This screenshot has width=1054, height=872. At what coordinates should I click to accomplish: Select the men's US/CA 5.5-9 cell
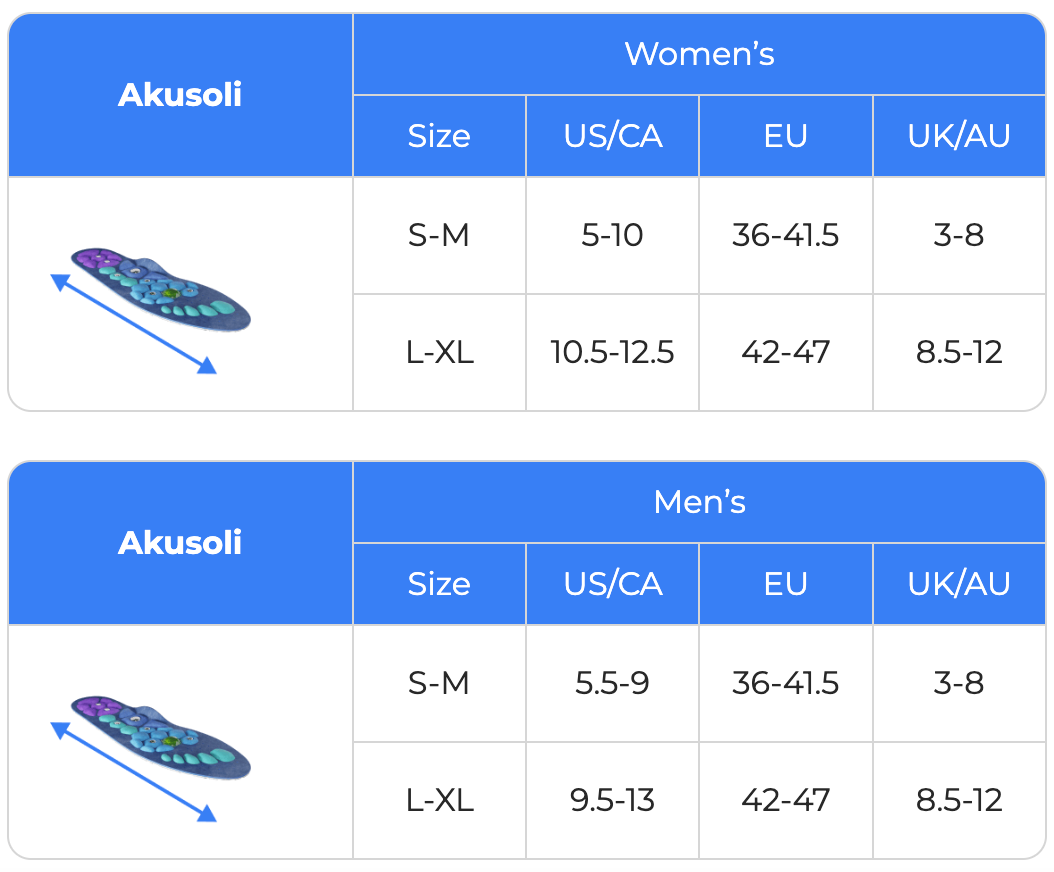(x=612, y=684)
